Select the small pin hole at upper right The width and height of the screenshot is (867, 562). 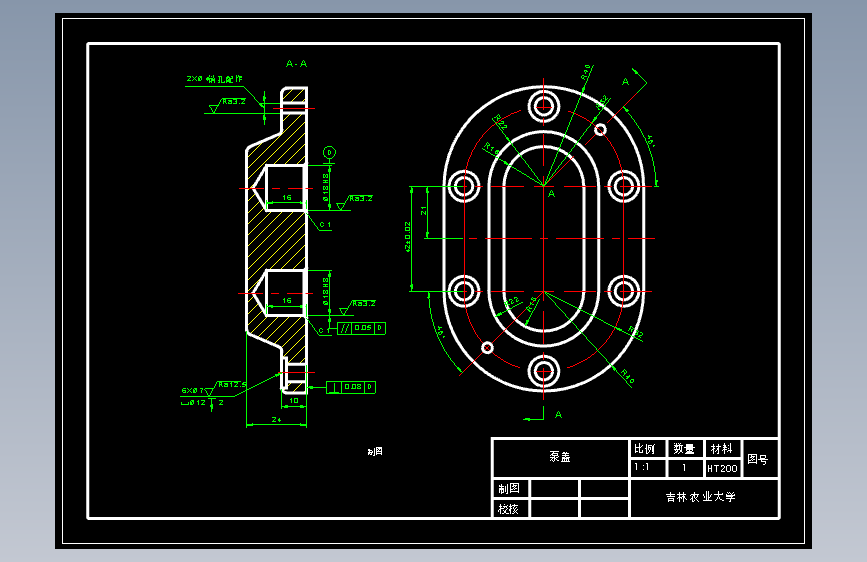[600, 130]
